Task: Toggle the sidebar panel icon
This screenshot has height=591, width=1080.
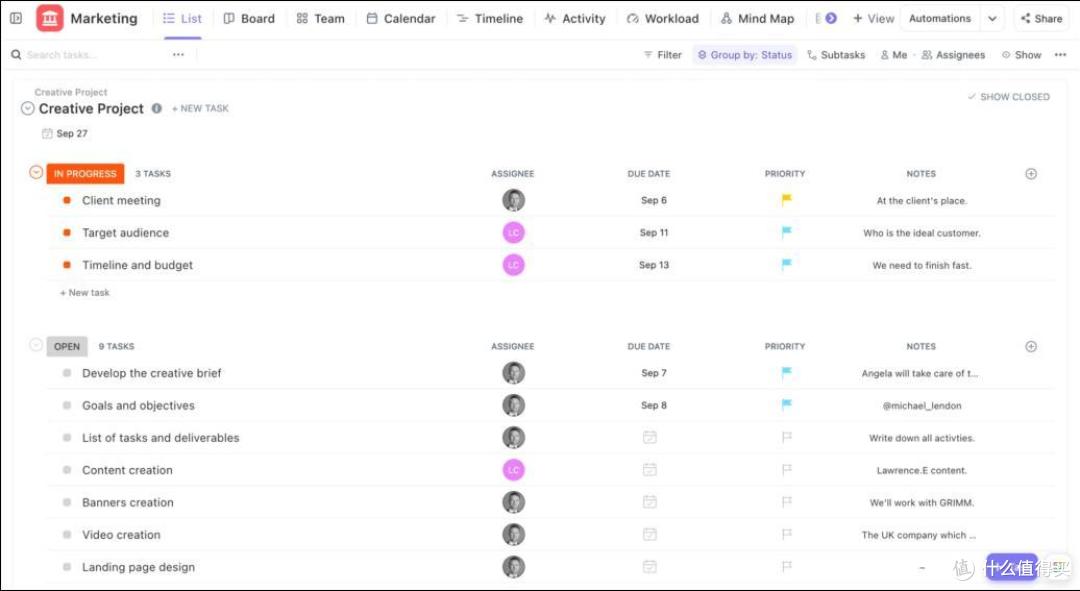Action: [x=16, y=19]
